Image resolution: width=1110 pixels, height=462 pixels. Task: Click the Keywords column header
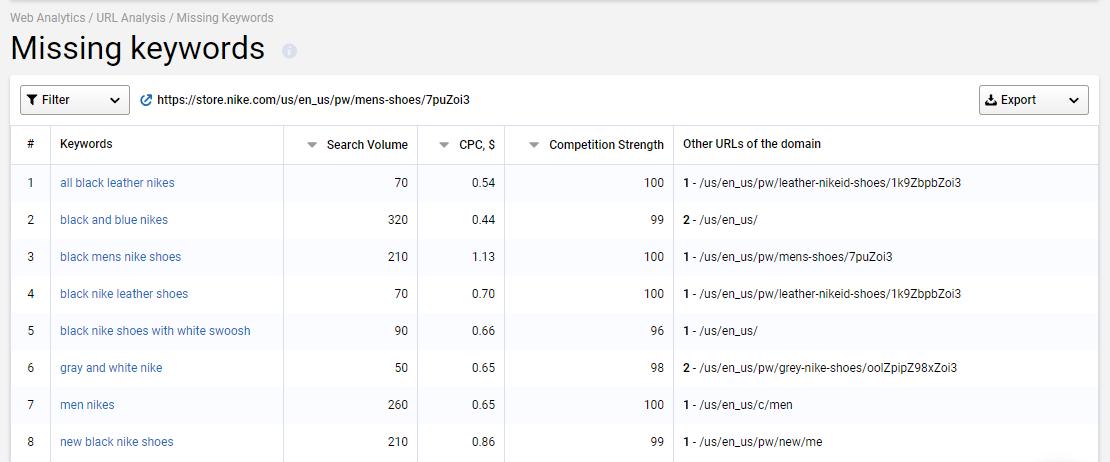click(x=86, y=144)
